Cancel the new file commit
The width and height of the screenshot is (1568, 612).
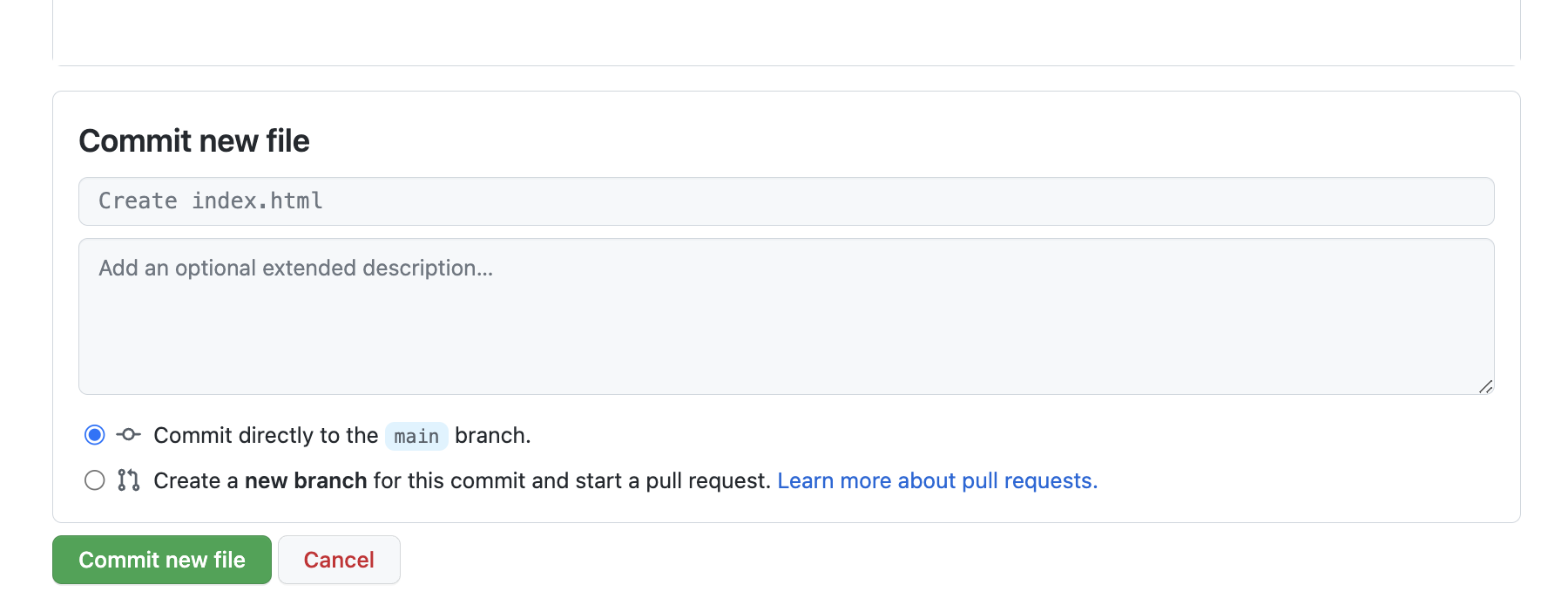click(x=339, y=560)
